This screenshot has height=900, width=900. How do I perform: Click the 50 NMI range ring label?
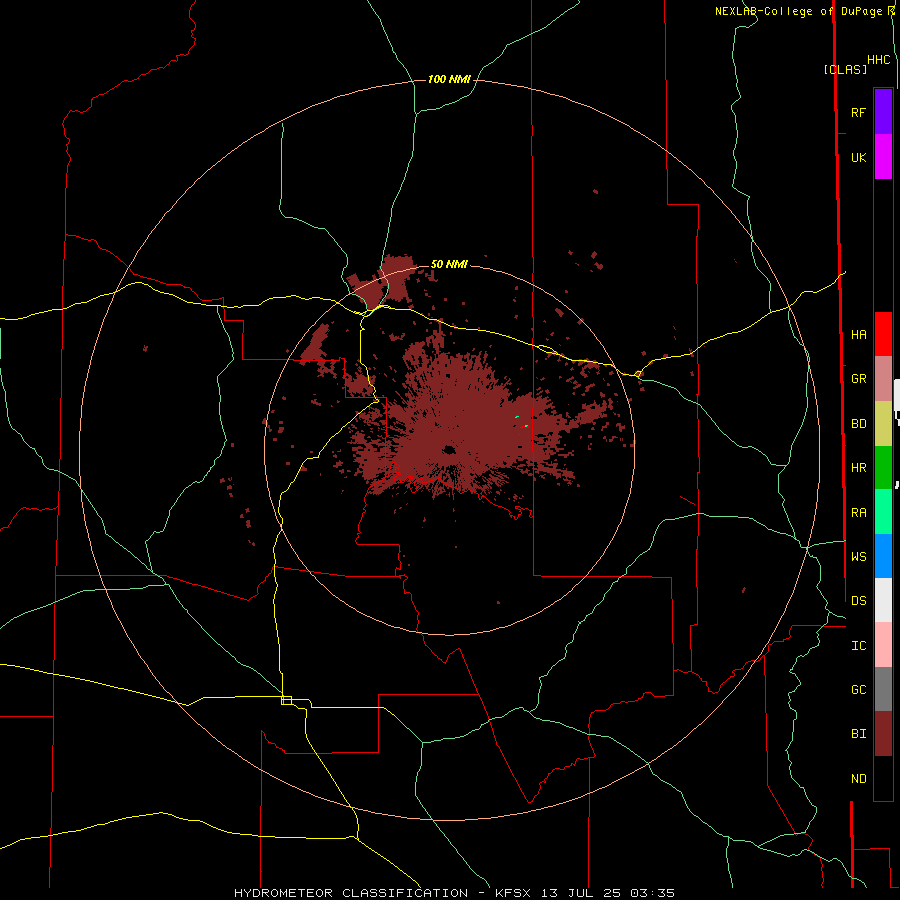click(449, 264)
